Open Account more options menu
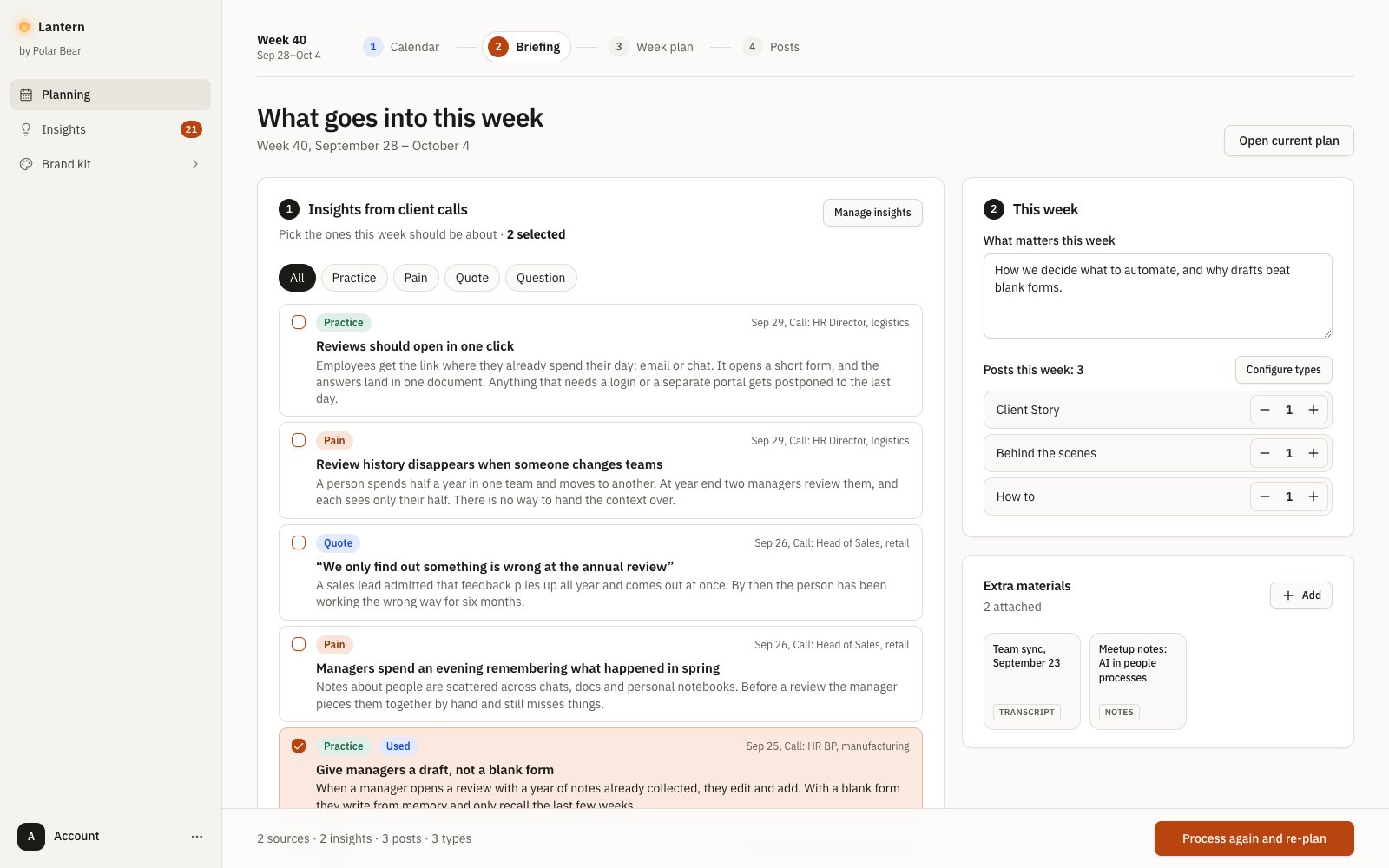 [x=197, y=837]
